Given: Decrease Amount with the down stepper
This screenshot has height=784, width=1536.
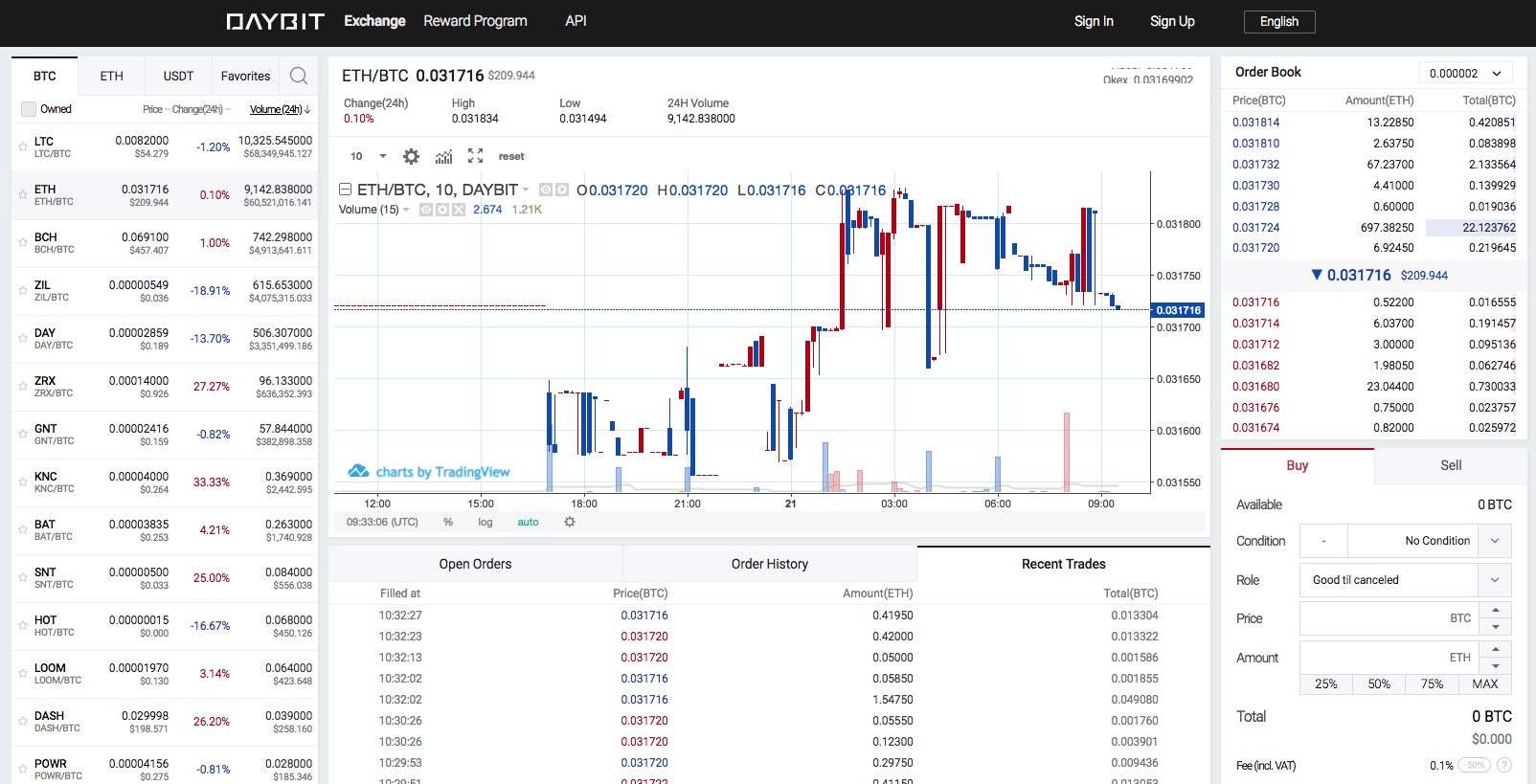Looking at the screenshot, I should [1496, 666].
